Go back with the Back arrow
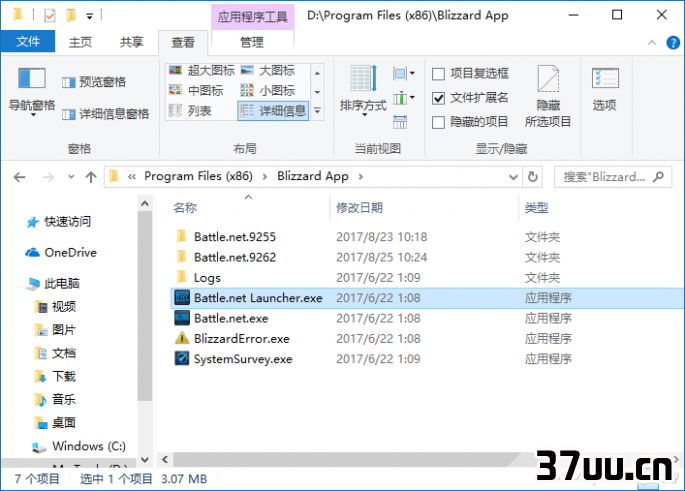The image size is (685, 491). tap(19, 177)
